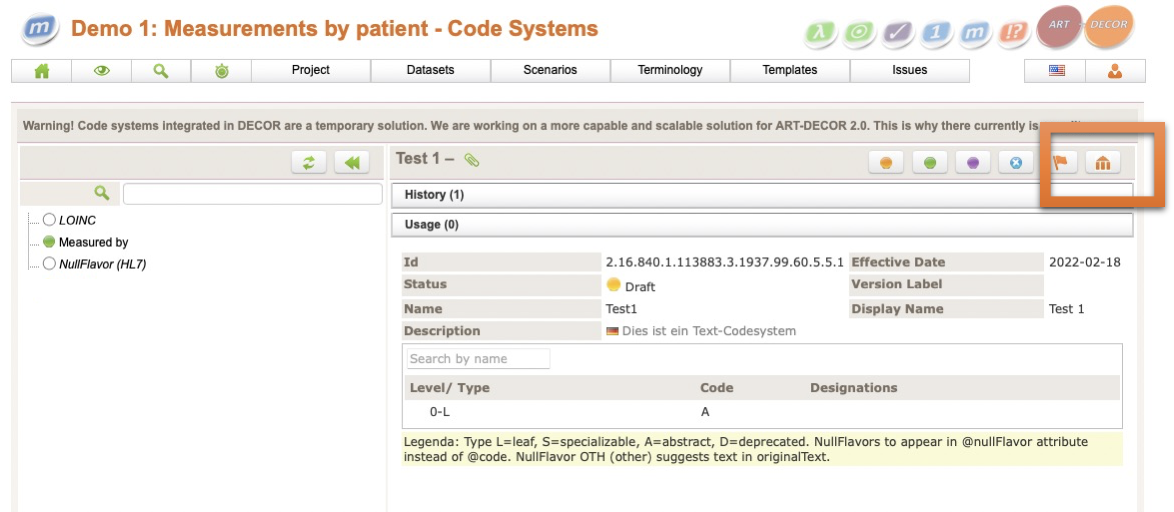Open the Datasets menu

click(430, 70)
